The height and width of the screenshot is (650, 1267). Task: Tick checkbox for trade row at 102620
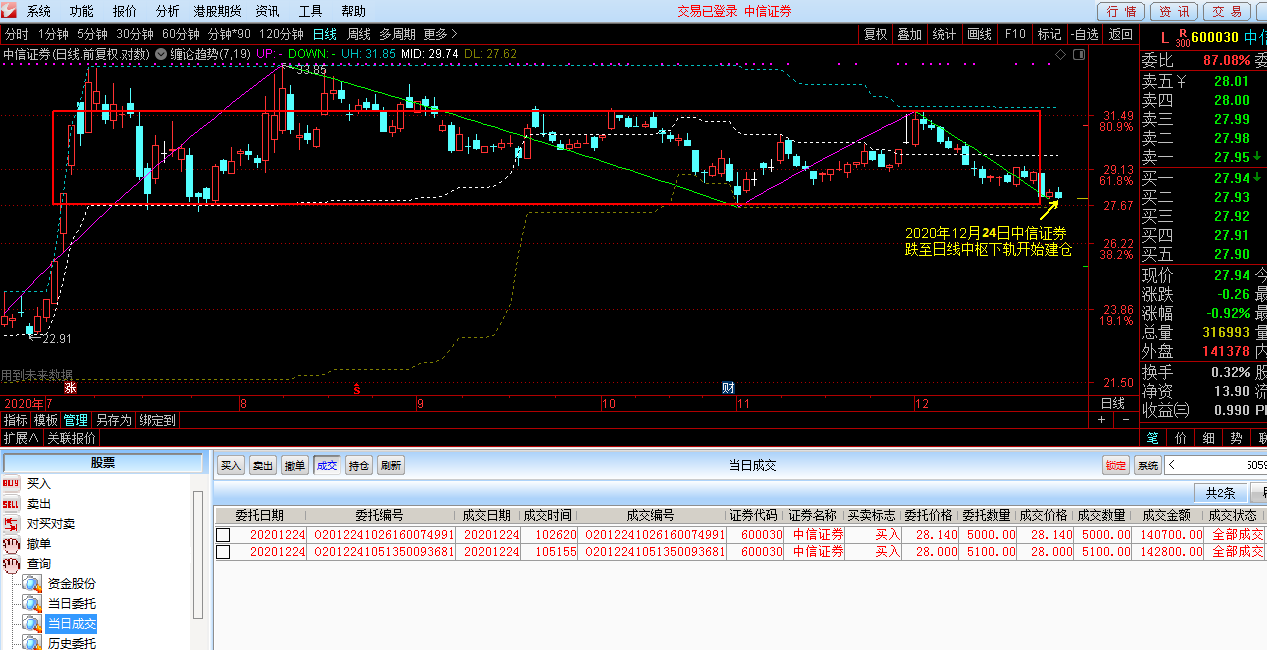pyautogui.click(x=223, y=535)
